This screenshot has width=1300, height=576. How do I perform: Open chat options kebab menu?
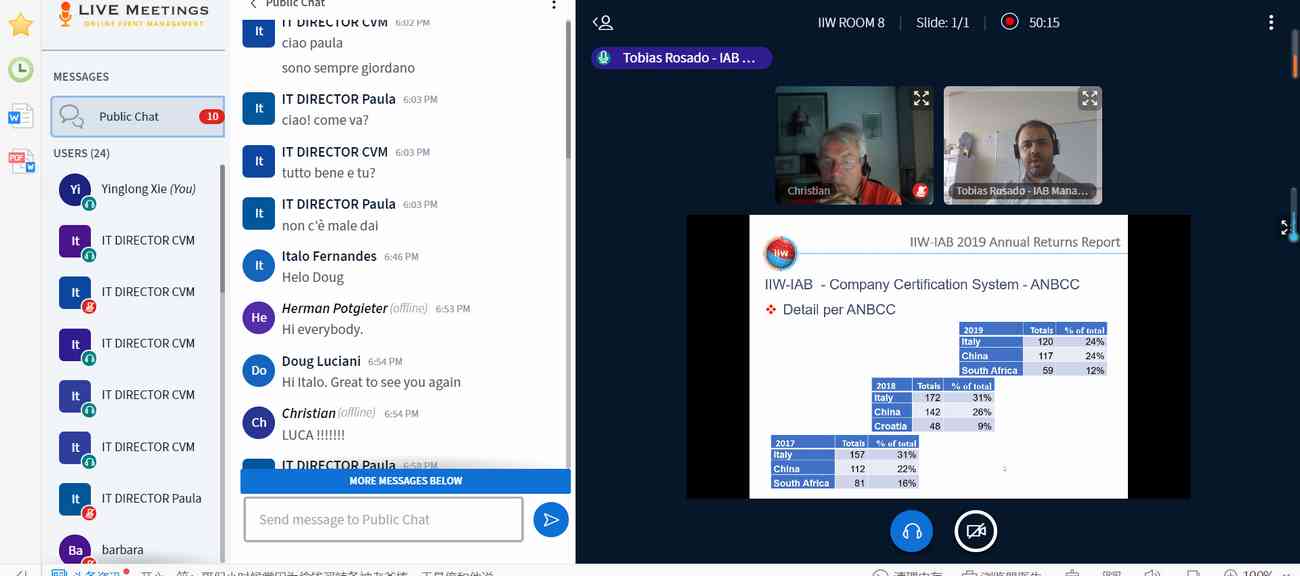tap(554, 5)
